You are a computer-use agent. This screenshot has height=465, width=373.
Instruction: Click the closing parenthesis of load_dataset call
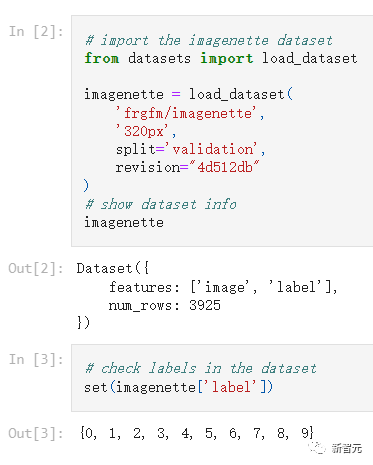click(x=86, y=185)
